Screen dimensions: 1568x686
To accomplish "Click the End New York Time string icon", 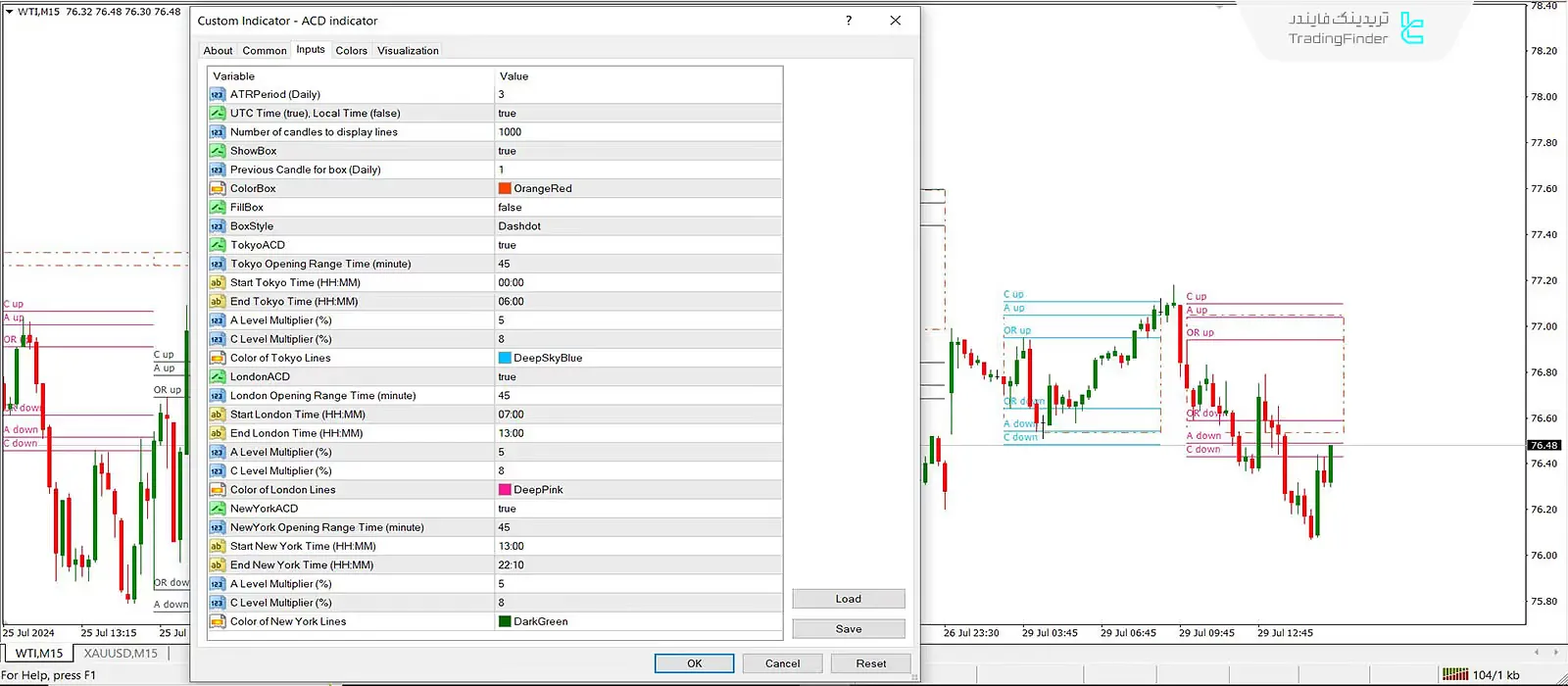I will pyautogui.click(x=218, y=565).
